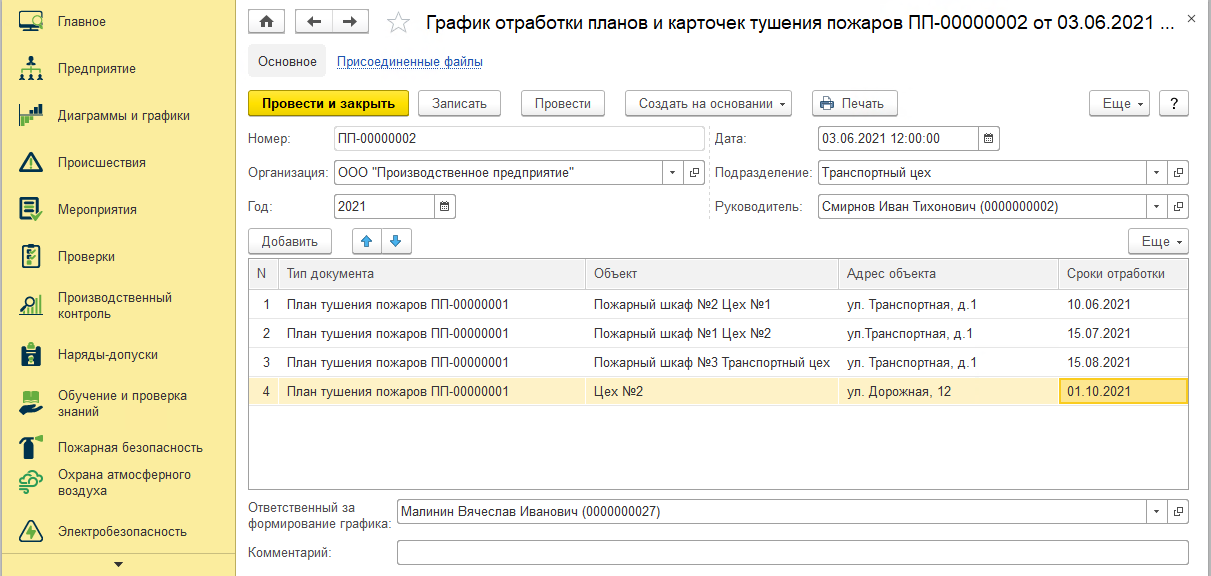Select cell Пожарный шкаф №3 Транспортный цех
The height and width of the screenshot is (576, 1211).
coord(711,362)
